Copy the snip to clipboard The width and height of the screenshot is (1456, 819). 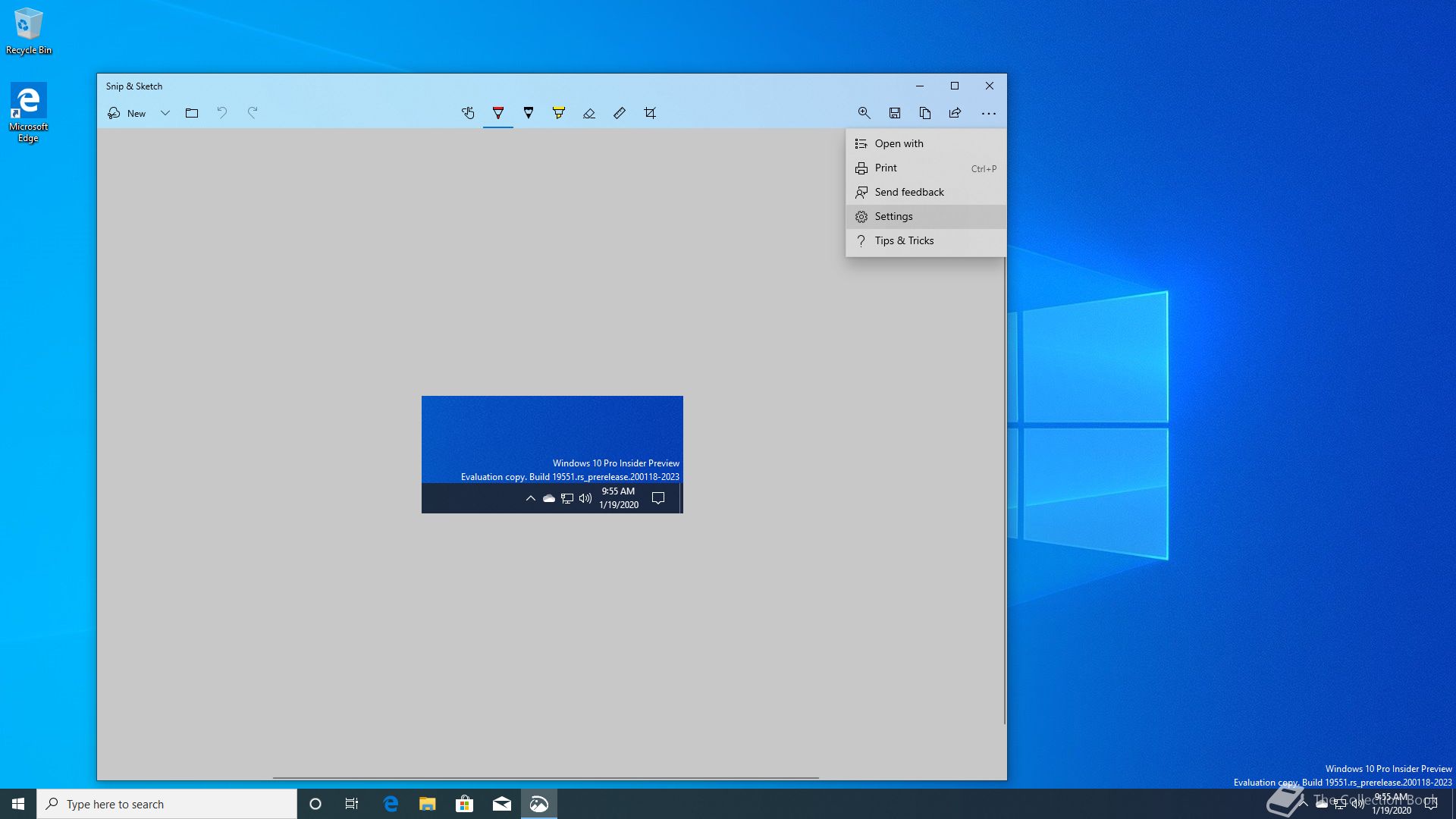tap(925, 113)
